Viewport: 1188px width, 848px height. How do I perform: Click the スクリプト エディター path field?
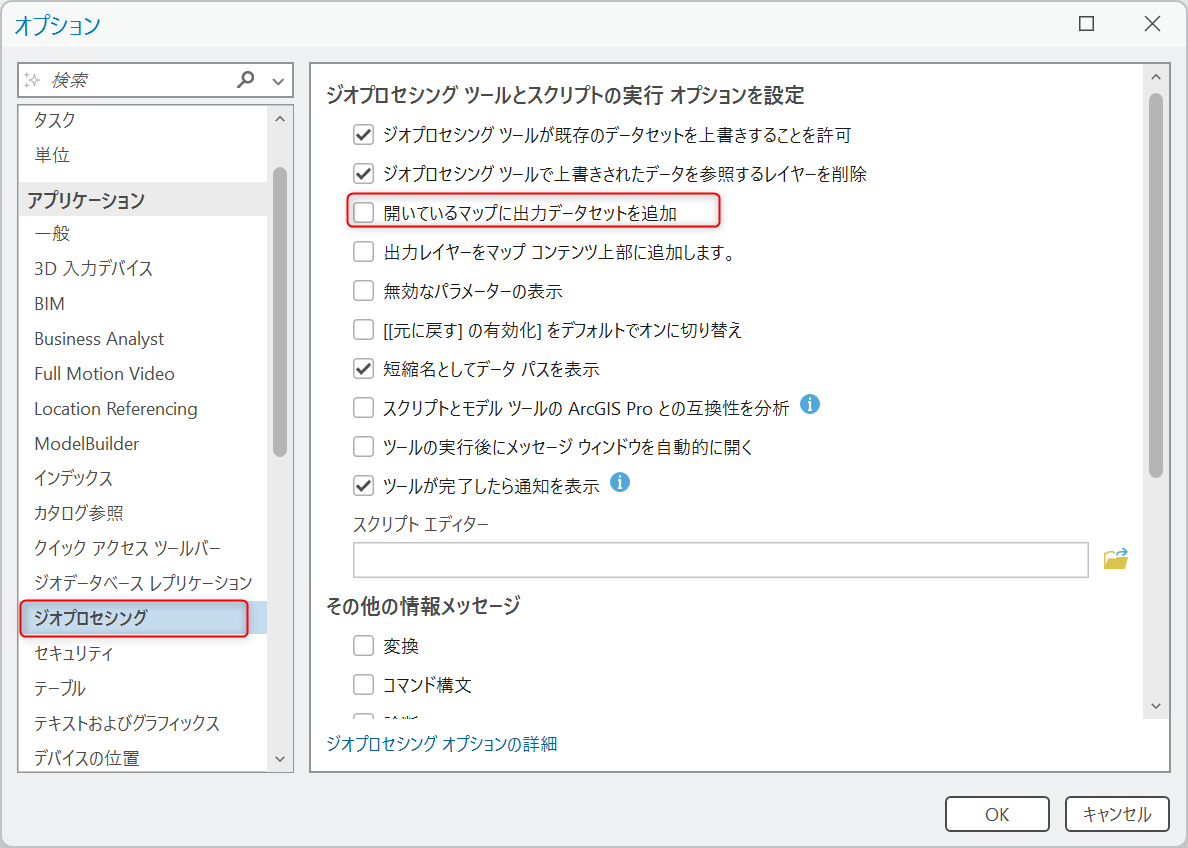[720, 560]
